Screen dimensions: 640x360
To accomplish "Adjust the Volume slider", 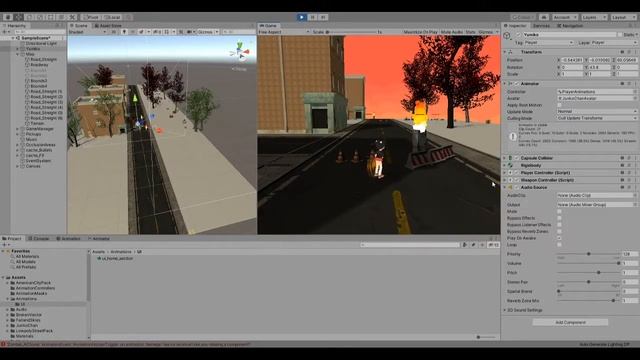I will (589, 263).
